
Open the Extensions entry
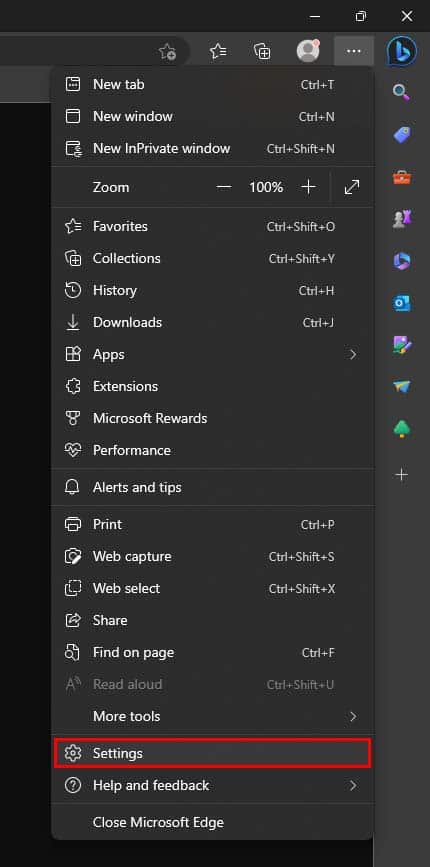click(213, 387)
